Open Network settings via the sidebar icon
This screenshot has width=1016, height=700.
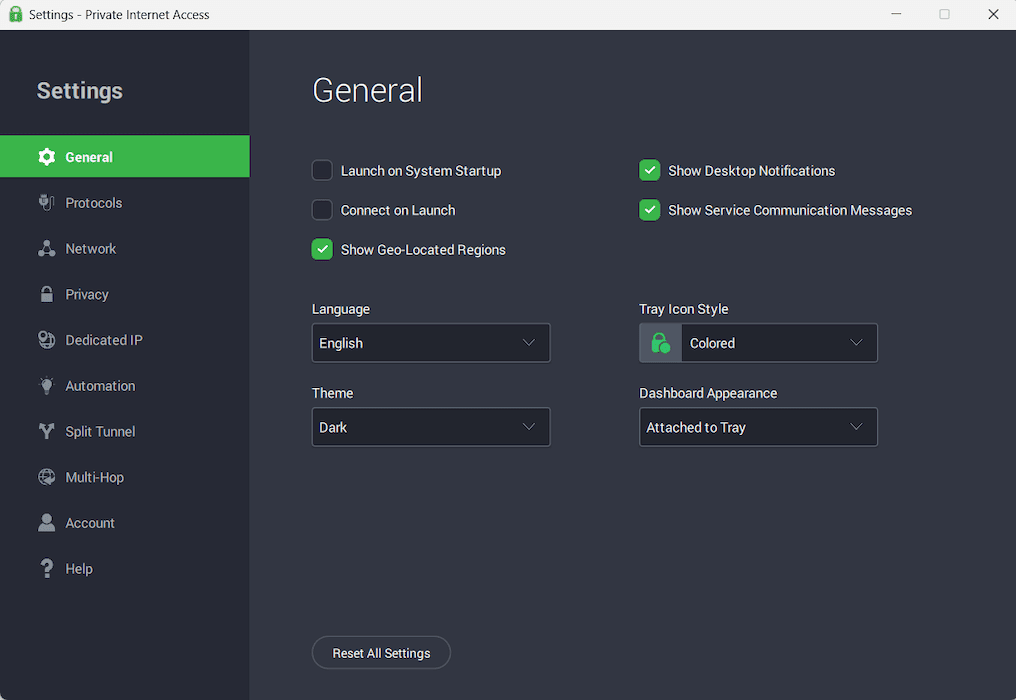point(47,248)
